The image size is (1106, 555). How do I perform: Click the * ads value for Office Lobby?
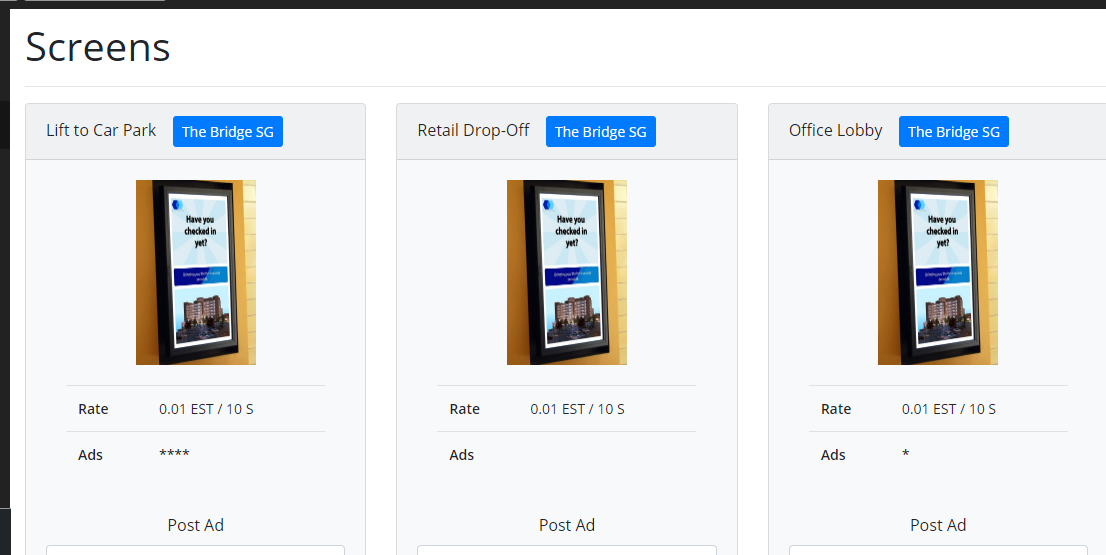(906, 453)
